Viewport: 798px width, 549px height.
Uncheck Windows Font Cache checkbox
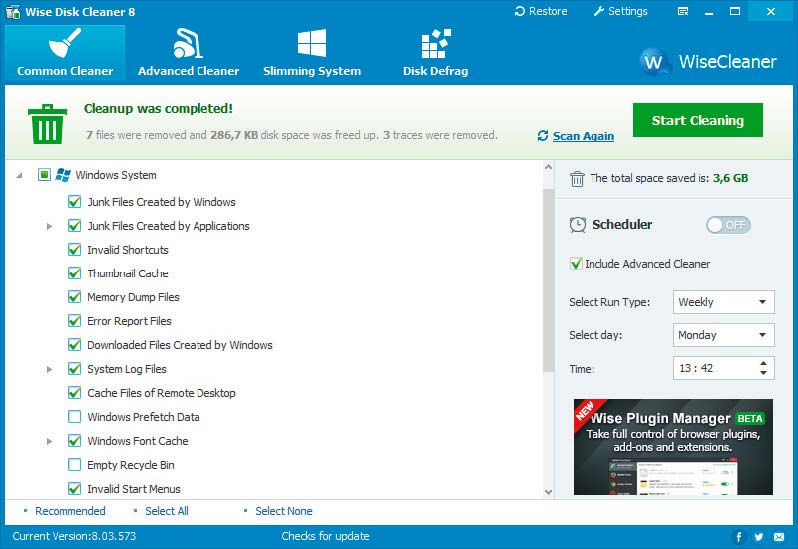(x=74, y=441)
